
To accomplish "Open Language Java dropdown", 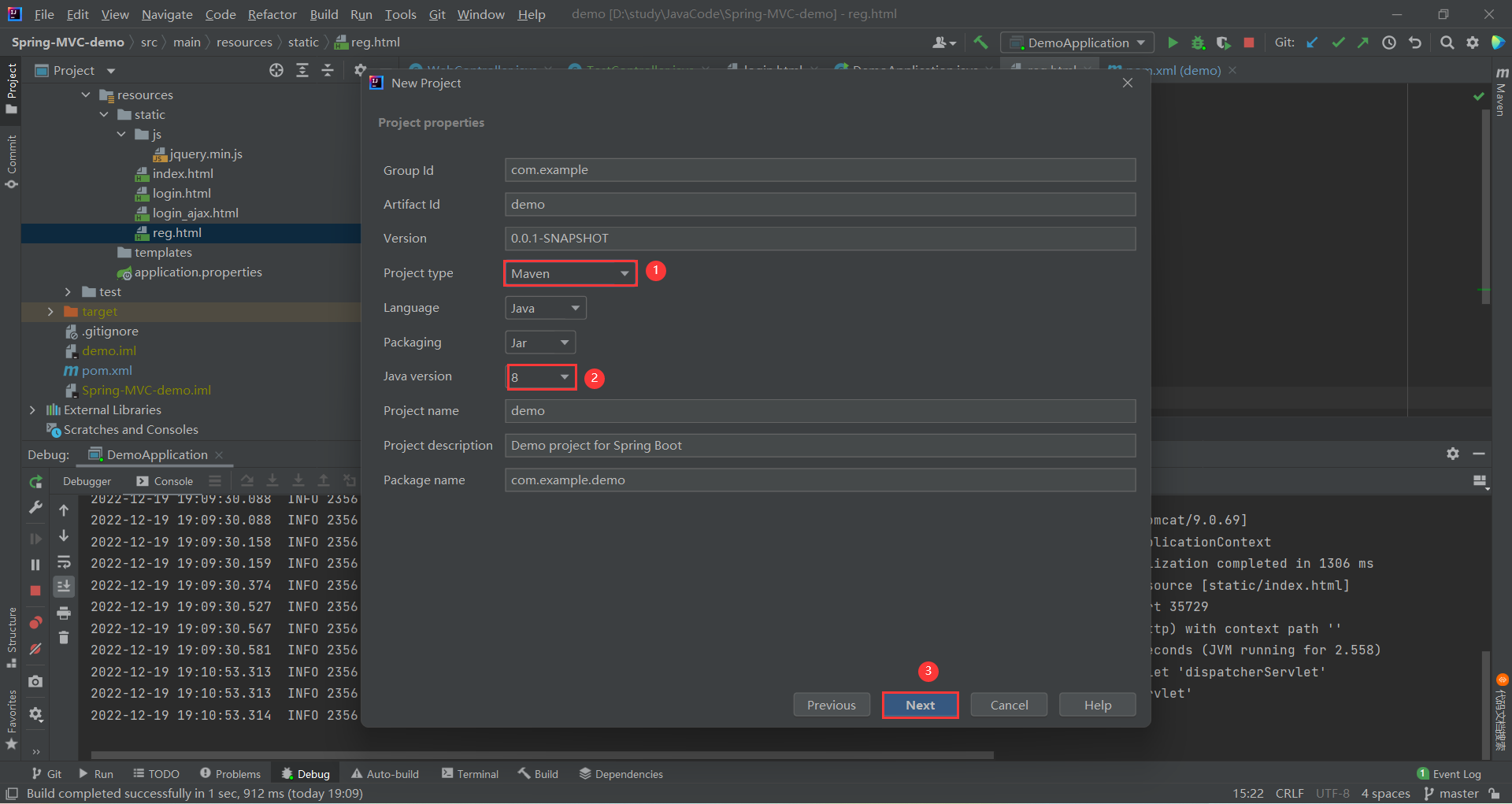I will tap(545, 308).
